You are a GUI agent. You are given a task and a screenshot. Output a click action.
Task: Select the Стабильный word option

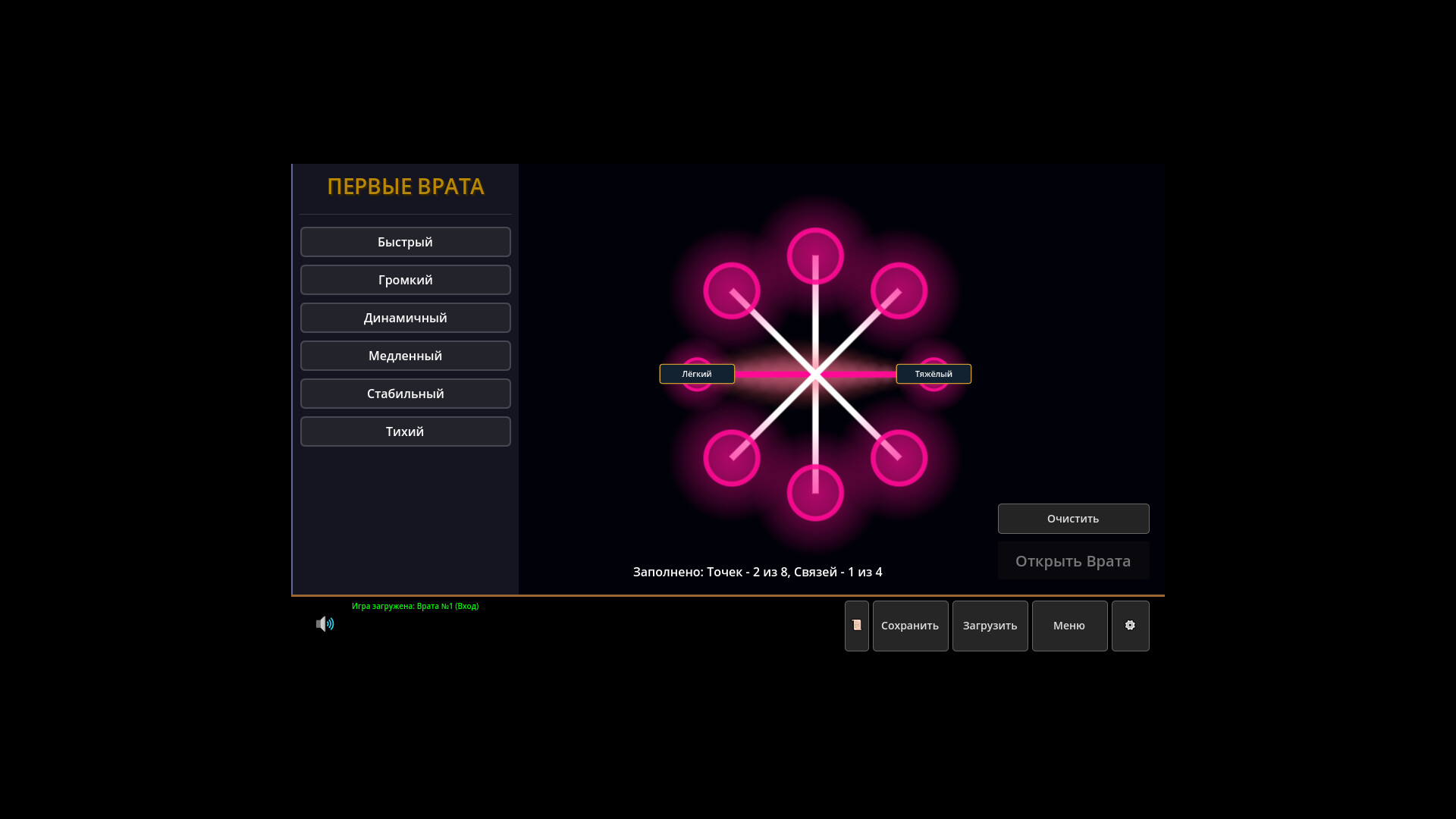(x=406, y=394)
